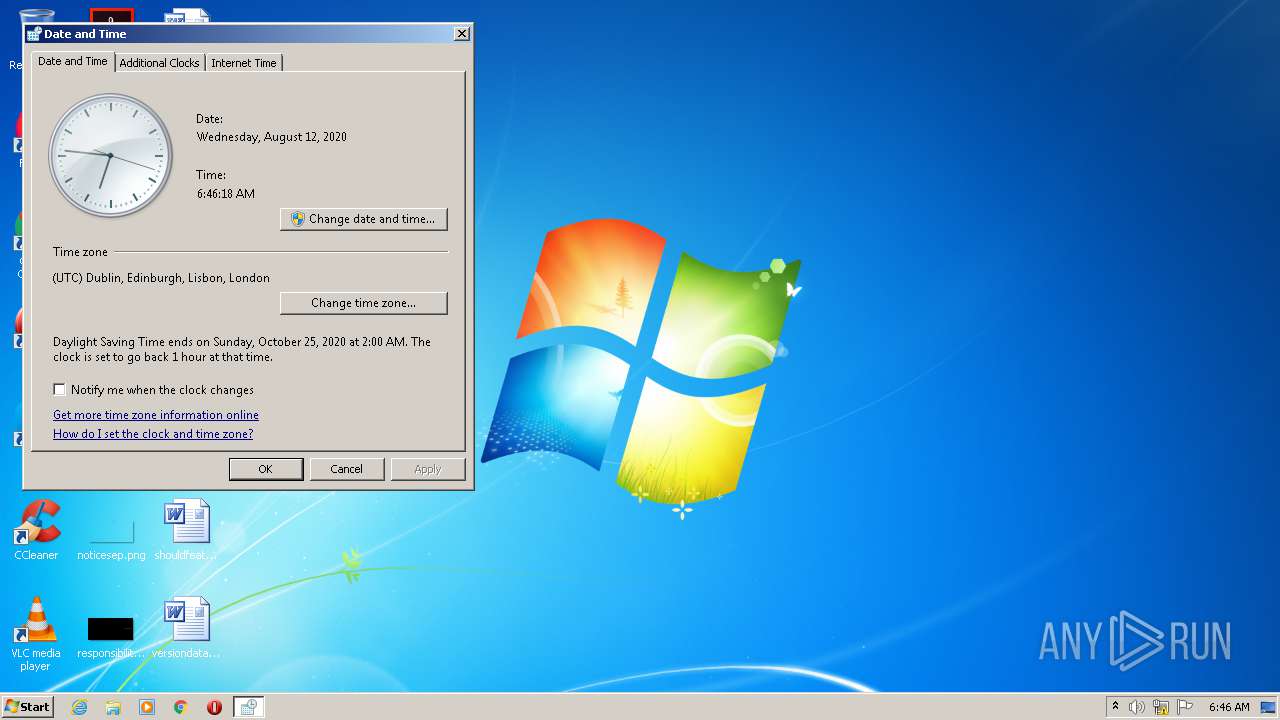Click the analog clock face
Screen dimensions: 1280x720
(x=111, y=155)
